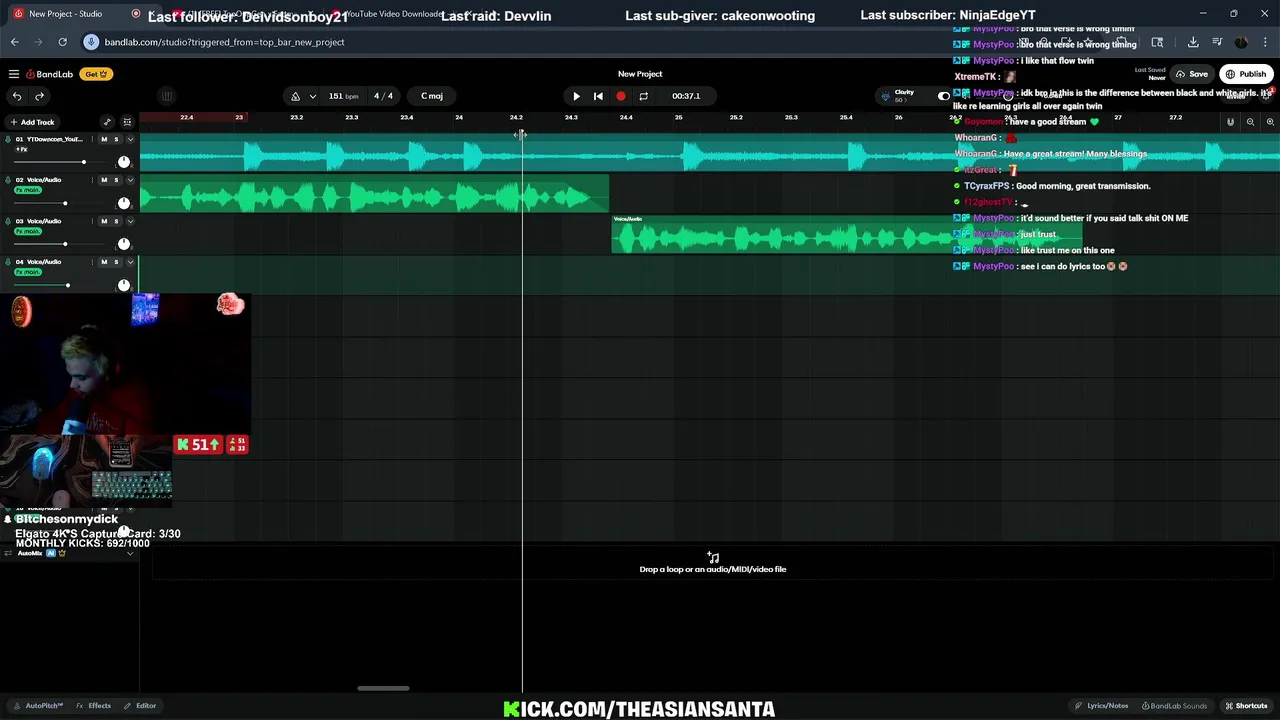Click track 04 microphone input icon
This screenshot has height=720, width=1280.
coord(7,262)
